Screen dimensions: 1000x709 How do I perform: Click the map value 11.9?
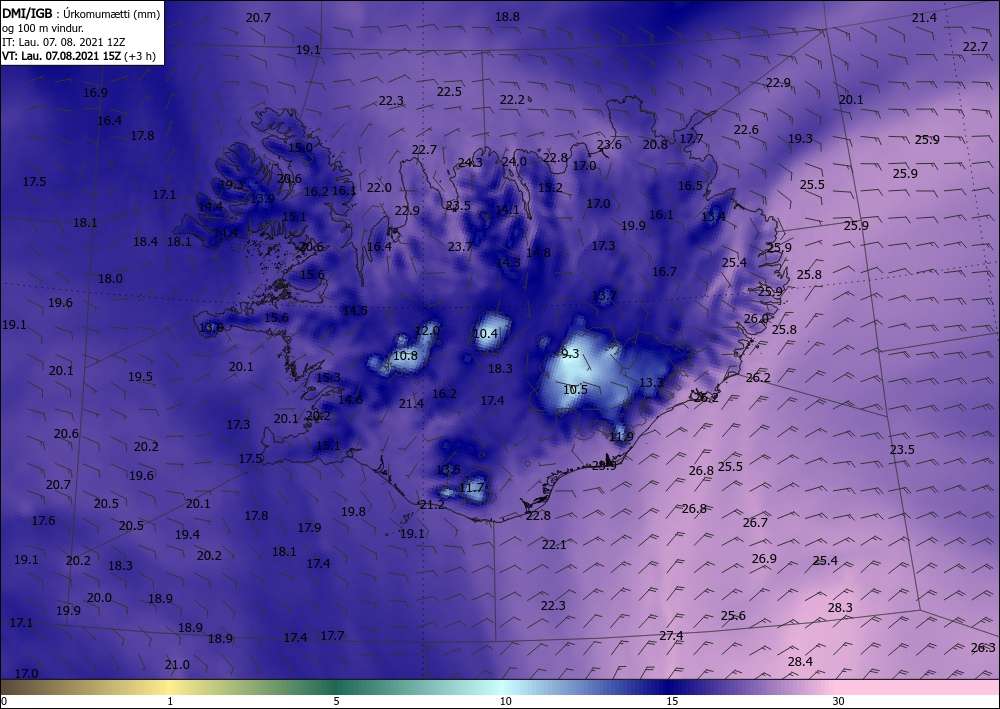click(x=621, y=437)
